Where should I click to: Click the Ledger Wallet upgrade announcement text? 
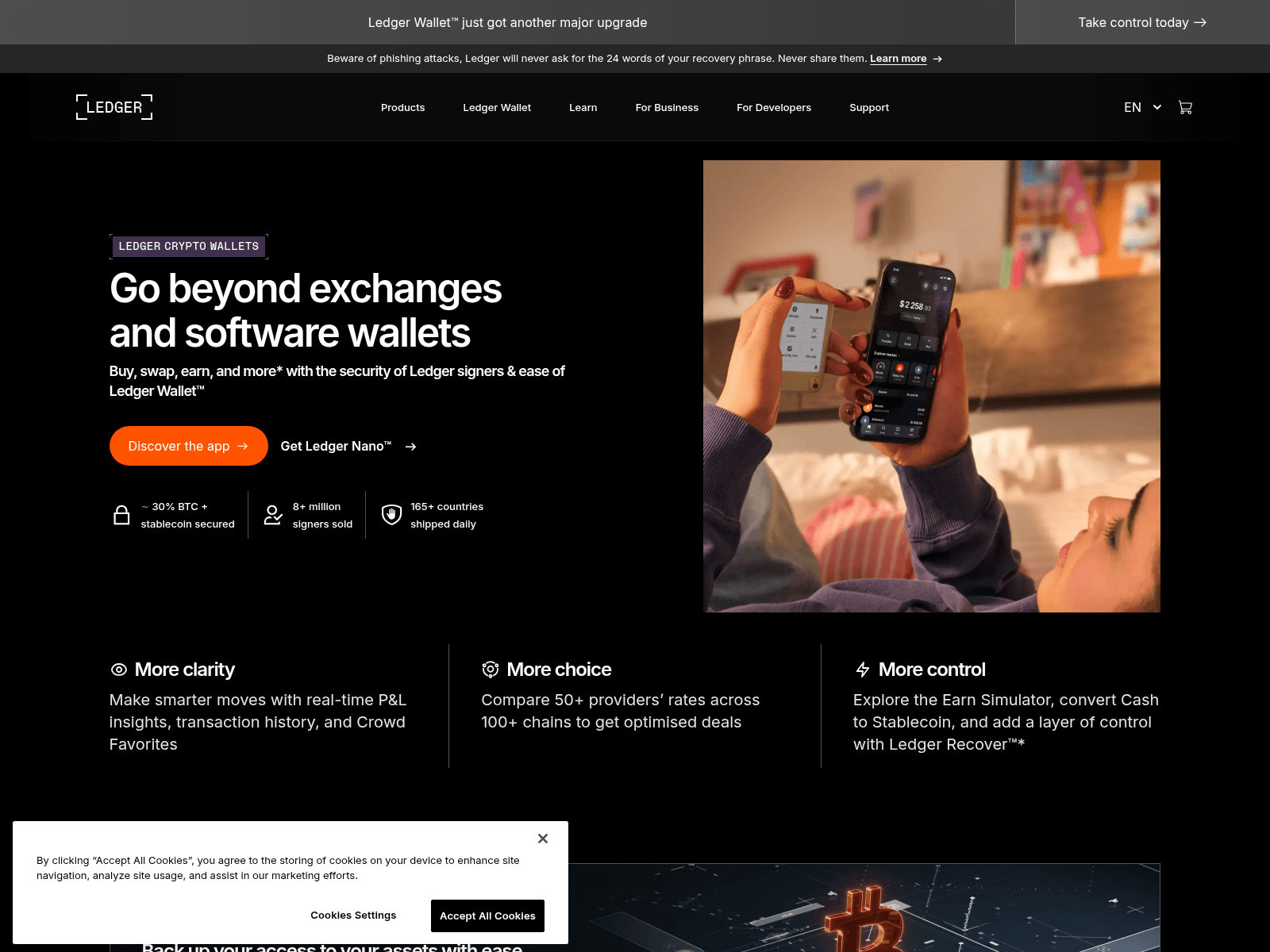(507, 23)
